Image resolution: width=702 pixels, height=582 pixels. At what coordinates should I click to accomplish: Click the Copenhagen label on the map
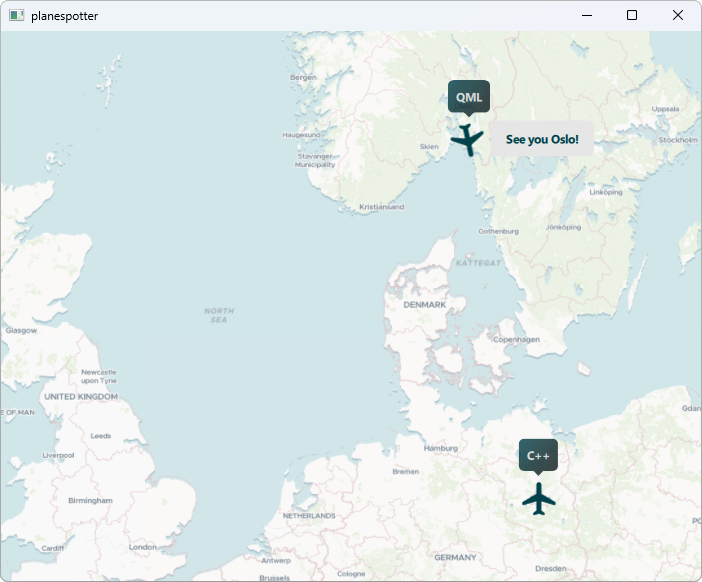pos(517,340)
